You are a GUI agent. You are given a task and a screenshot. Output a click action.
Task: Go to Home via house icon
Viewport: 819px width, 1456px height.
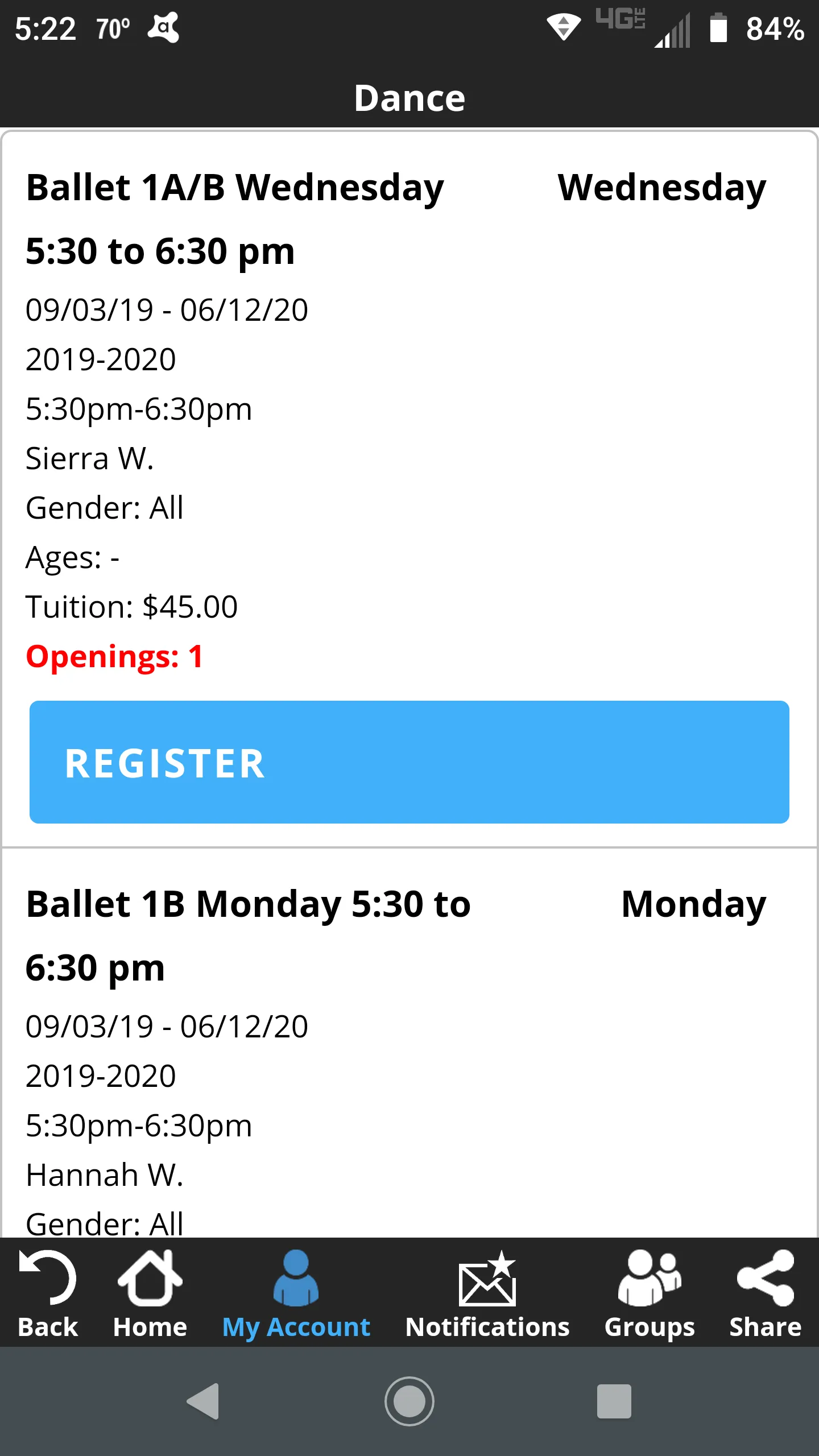[x=150, y=1277]
